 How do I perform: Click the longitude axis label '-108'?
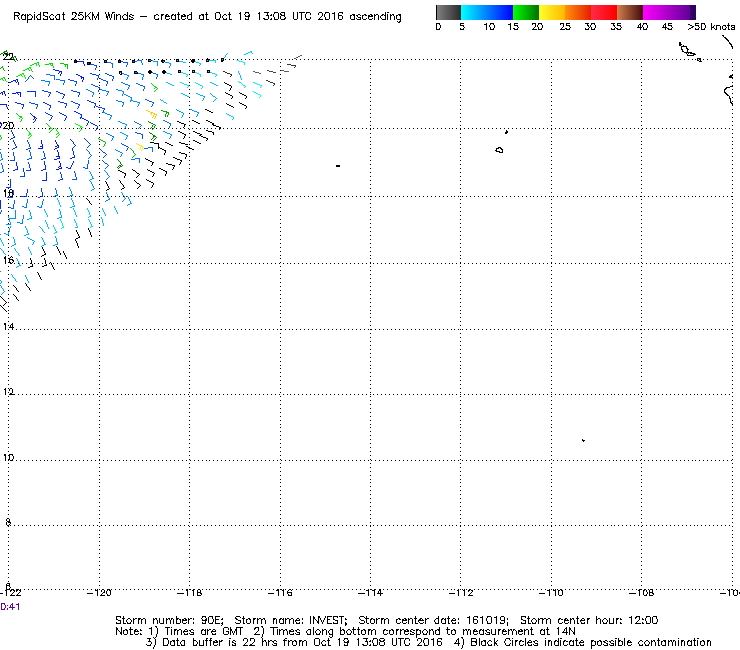[641, 593]
